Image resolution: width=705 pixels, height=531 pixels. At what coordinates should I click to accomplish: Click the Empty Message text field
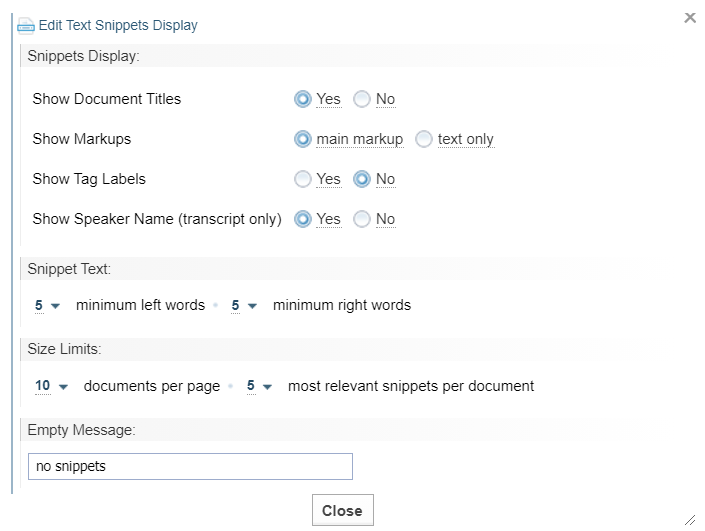coord(190,466)
